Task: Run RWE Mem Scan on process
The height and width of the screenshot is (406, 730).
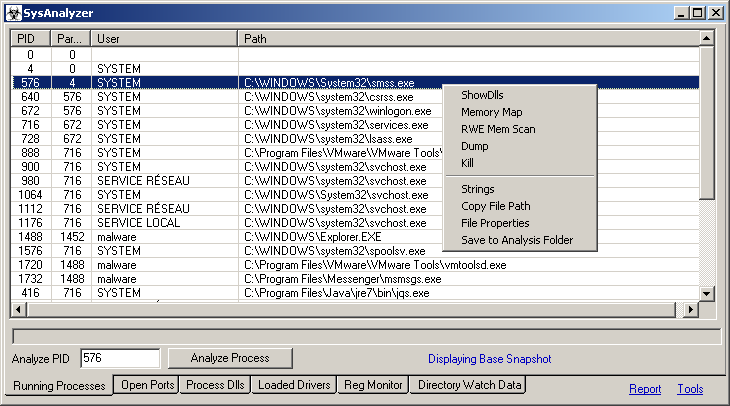Action: tap(498, 129)
